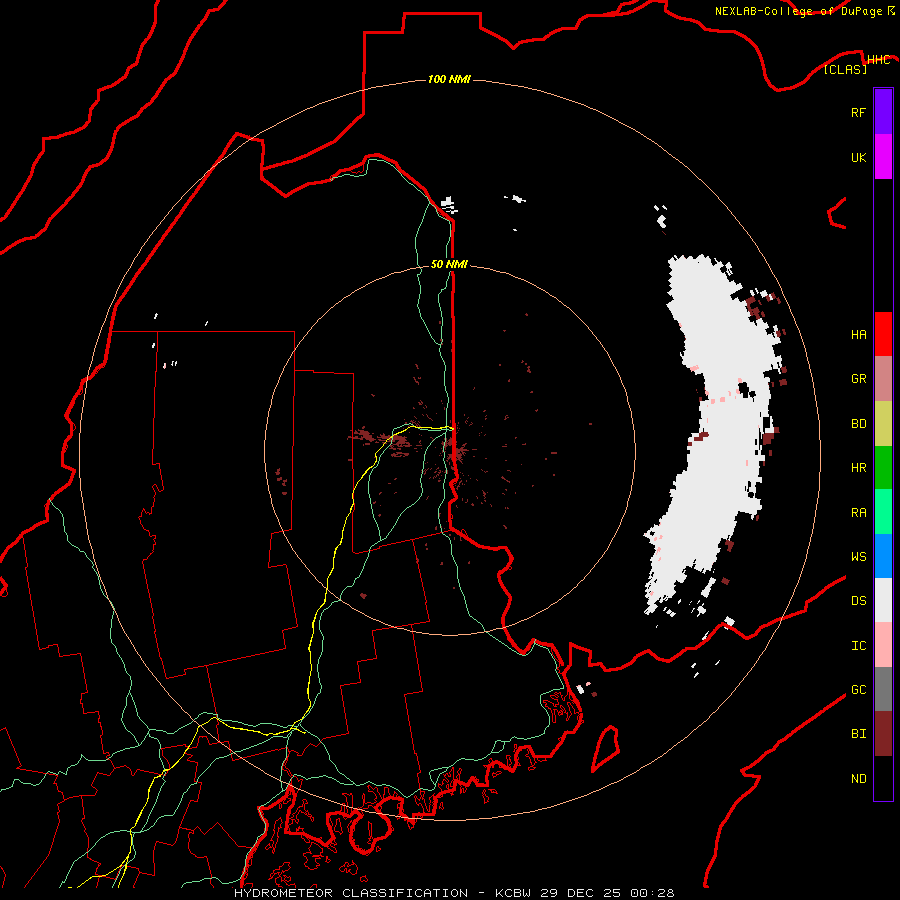Click the 100 NMI range ring label
900x900 pixels.
point(449,79)
